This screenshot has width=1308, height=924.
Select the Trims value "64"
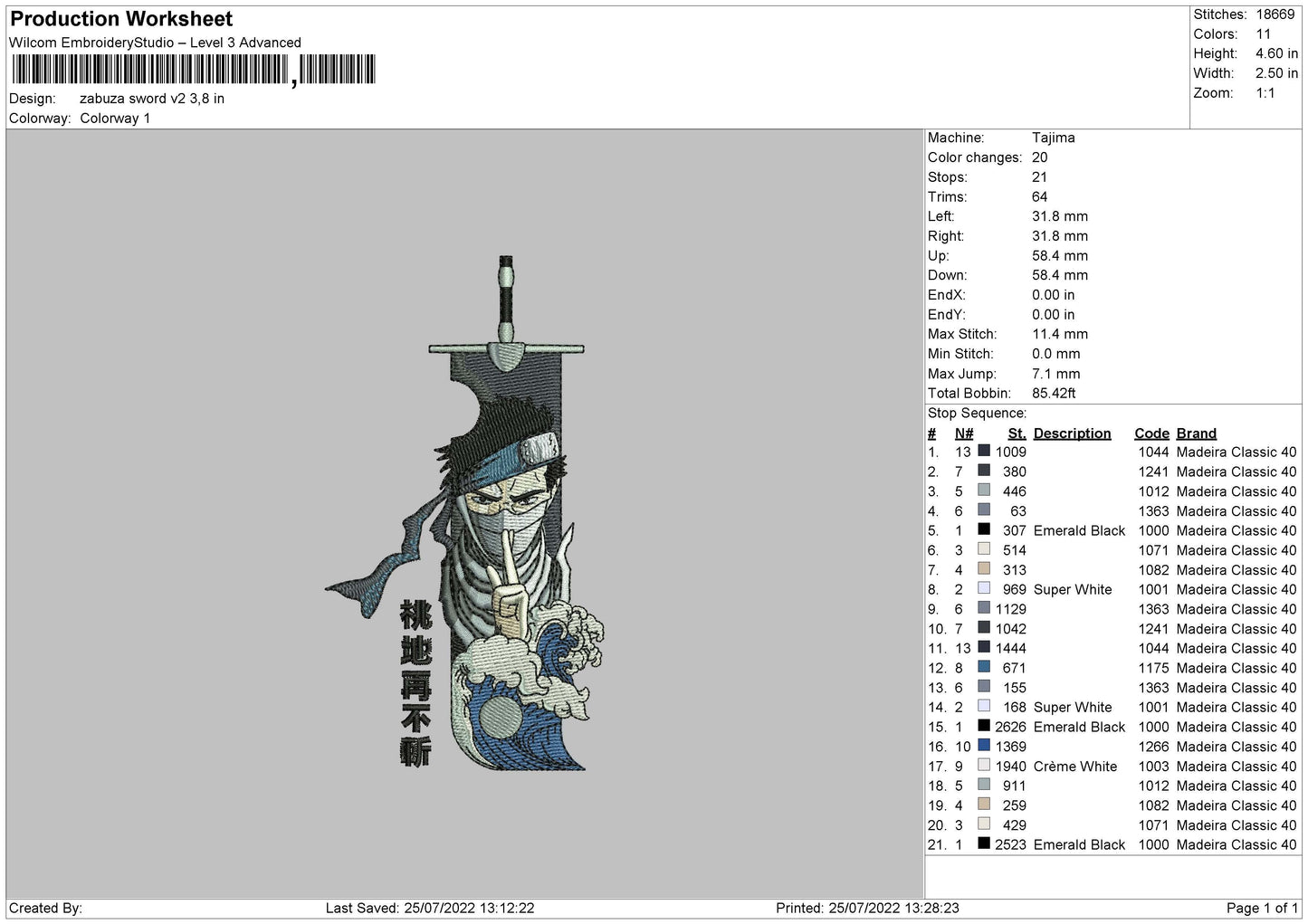pos(1040,197)
